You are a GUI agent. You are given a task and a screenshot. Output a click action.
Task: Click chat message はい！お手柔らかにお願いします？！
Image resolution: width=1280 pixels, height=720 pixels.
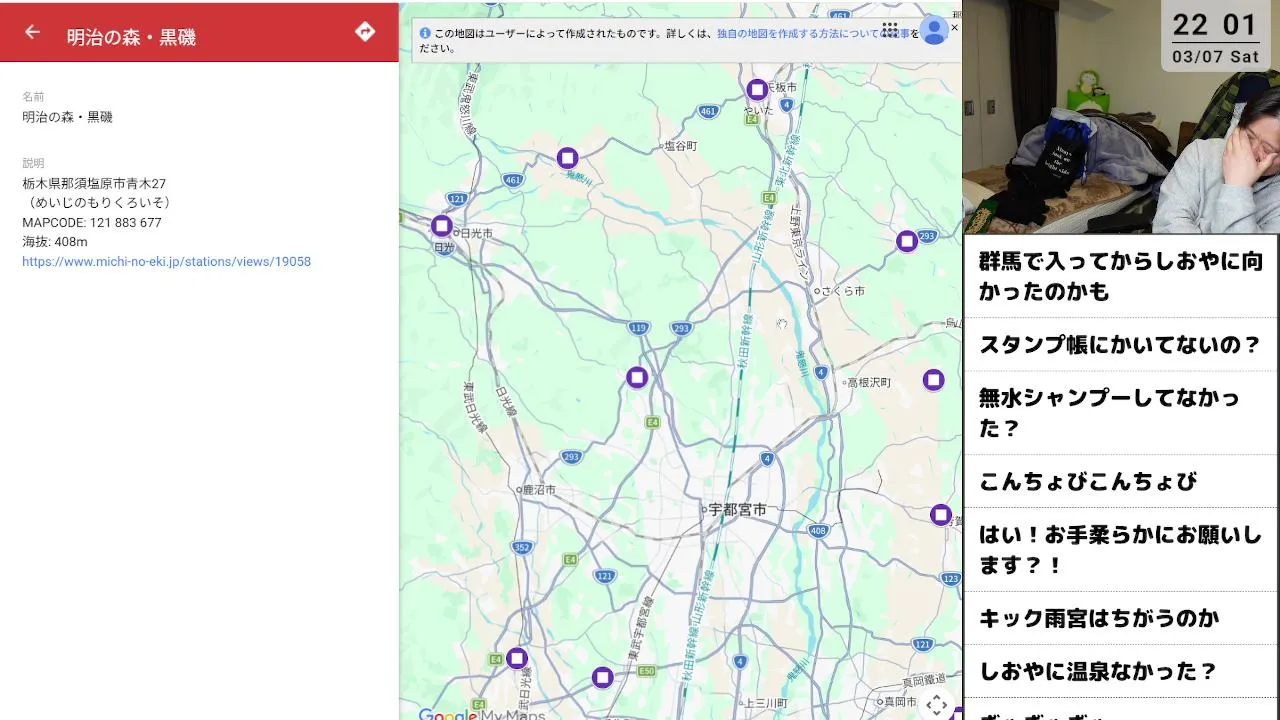(1121, 550)
